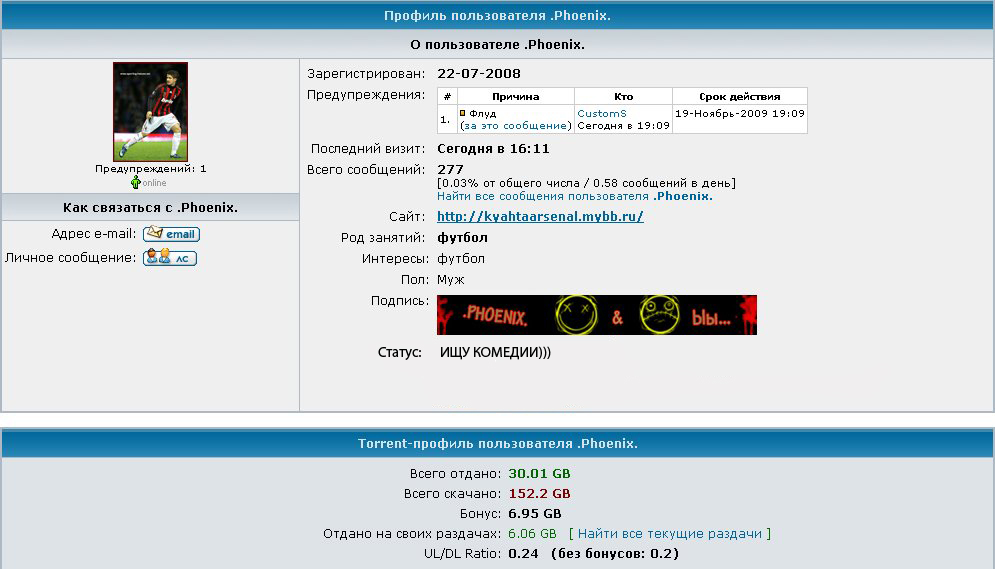Select the total posts count 277

[x=451, y=169]
